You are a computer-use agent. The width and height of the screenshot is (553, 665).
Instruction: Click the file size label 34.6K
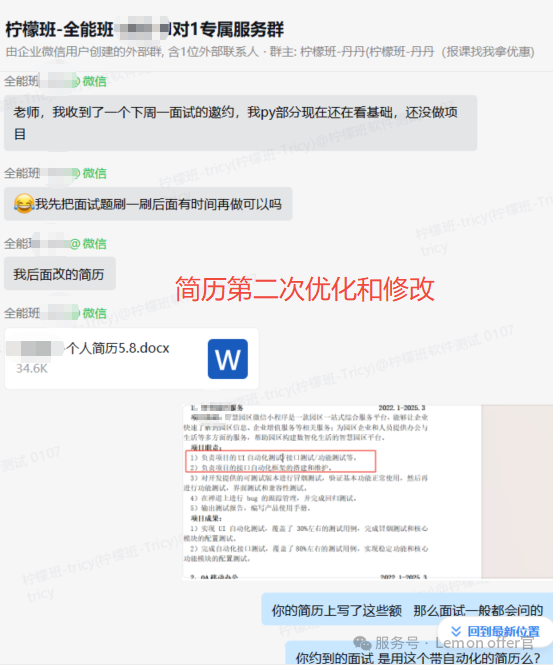(x=32, y=369)
